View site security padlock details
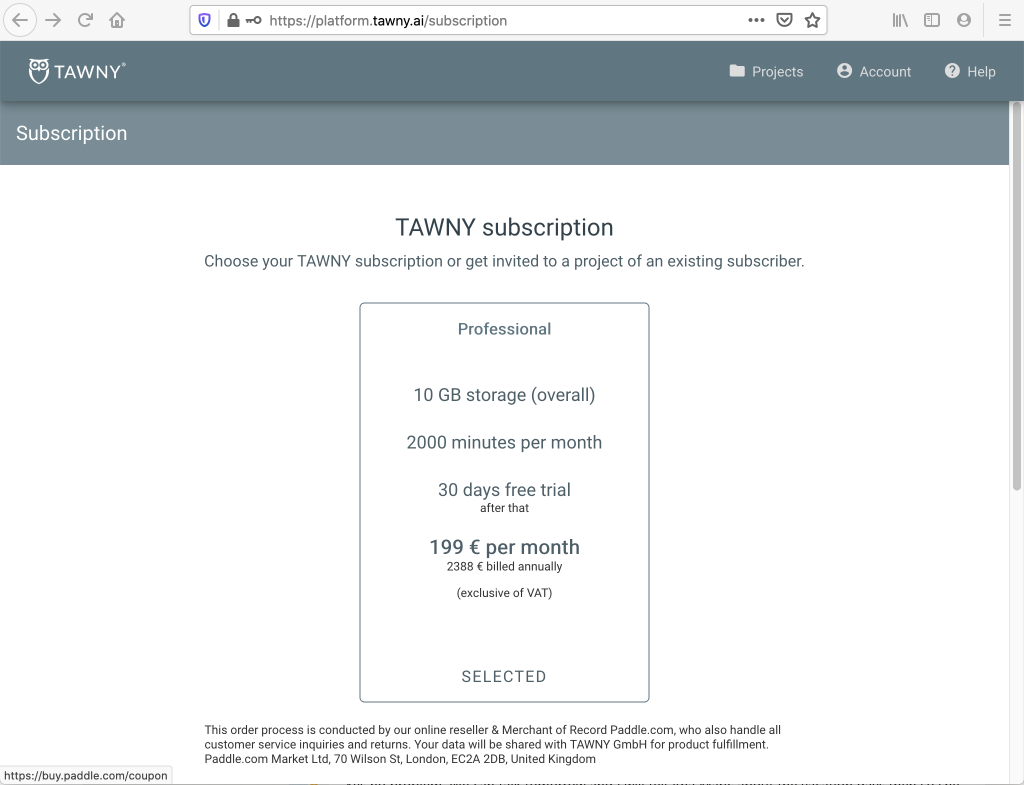 click(x=233, y=20)
